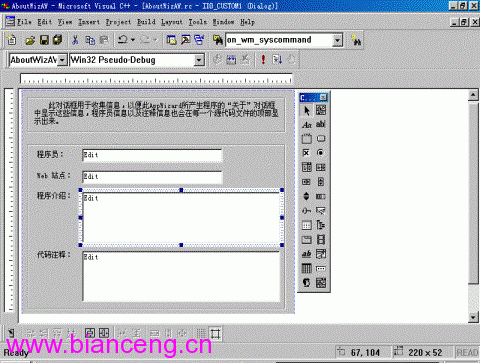Pick the Vertical Scroll Bar control tool

click(321, 182)
